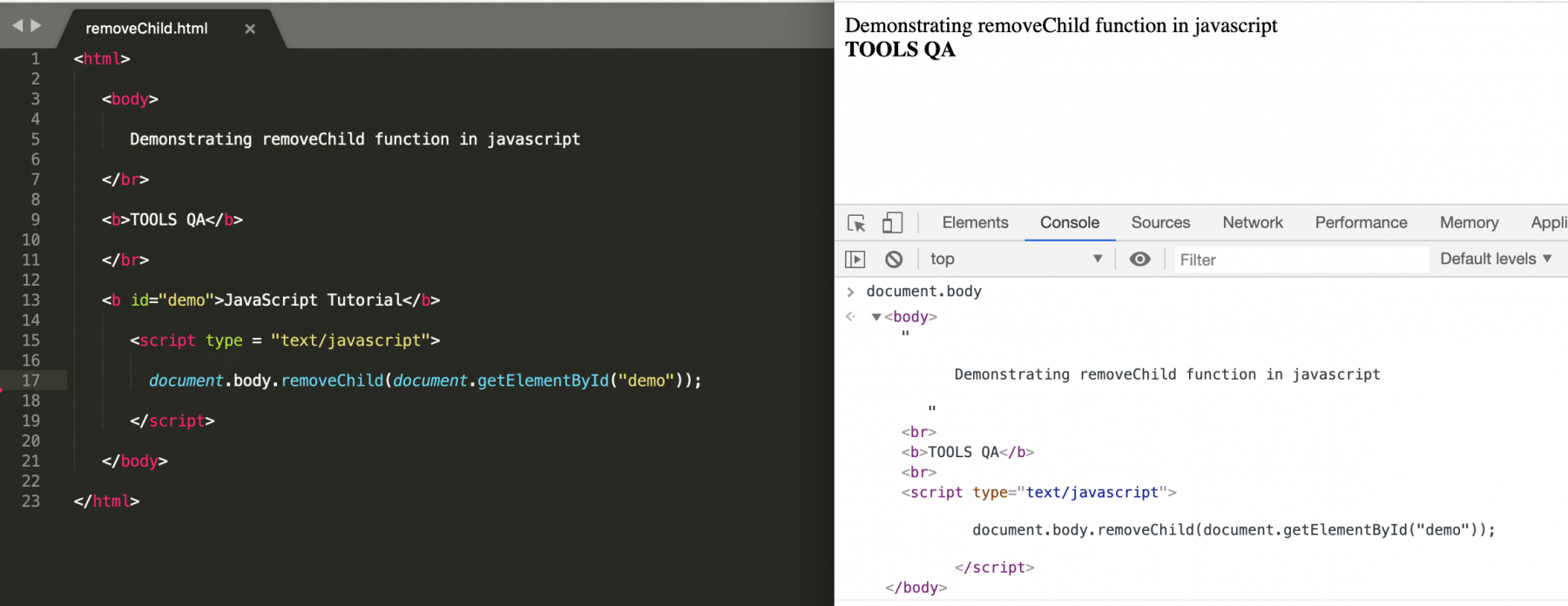This screenshot has height=606, width=1568.
Task: Switch to the Elements tab
Action: tap(975, 223)
